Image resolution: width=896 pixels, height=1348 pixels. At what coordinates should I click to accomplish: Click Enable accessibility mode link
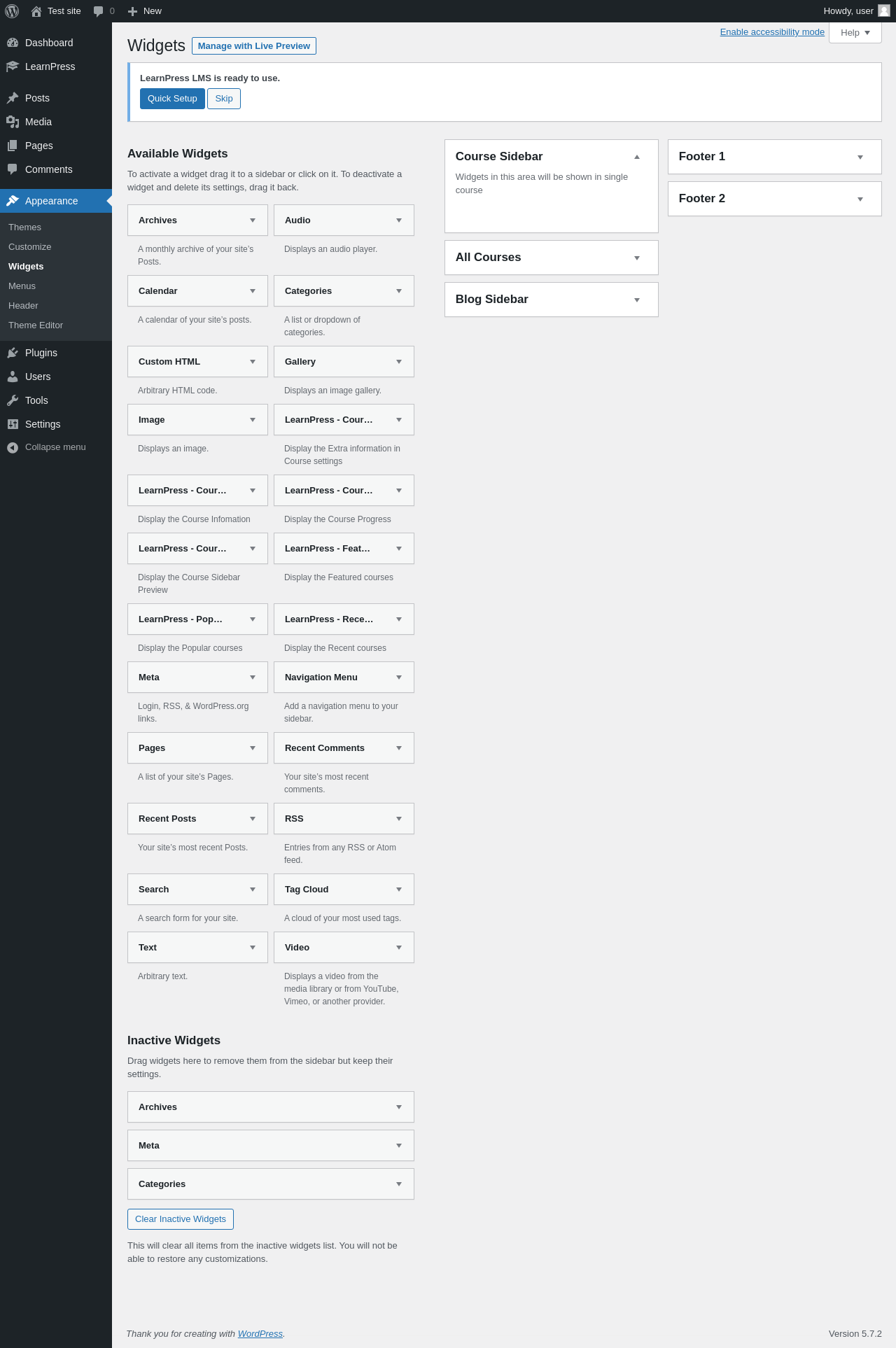(x=772, y=32)
